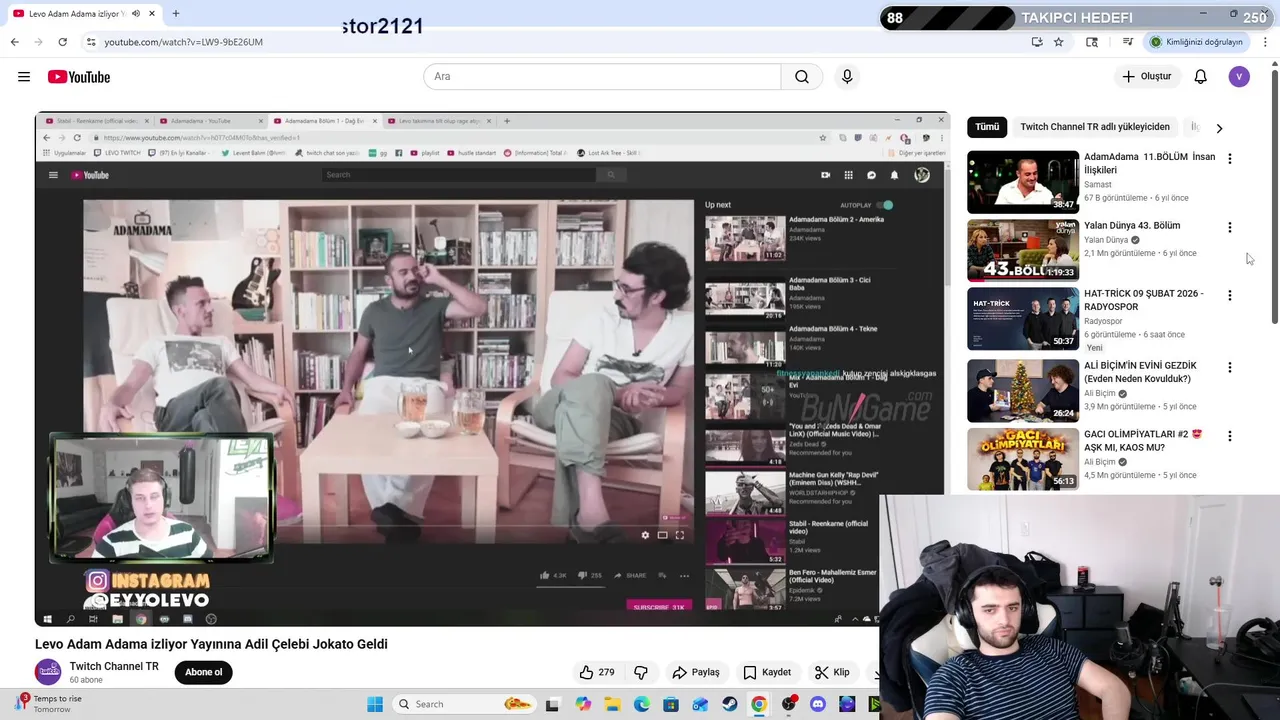Open Chrome media controls icon
This screenshot has height=720, width=1280.
pyautogui.click(x=1128, y=42)
